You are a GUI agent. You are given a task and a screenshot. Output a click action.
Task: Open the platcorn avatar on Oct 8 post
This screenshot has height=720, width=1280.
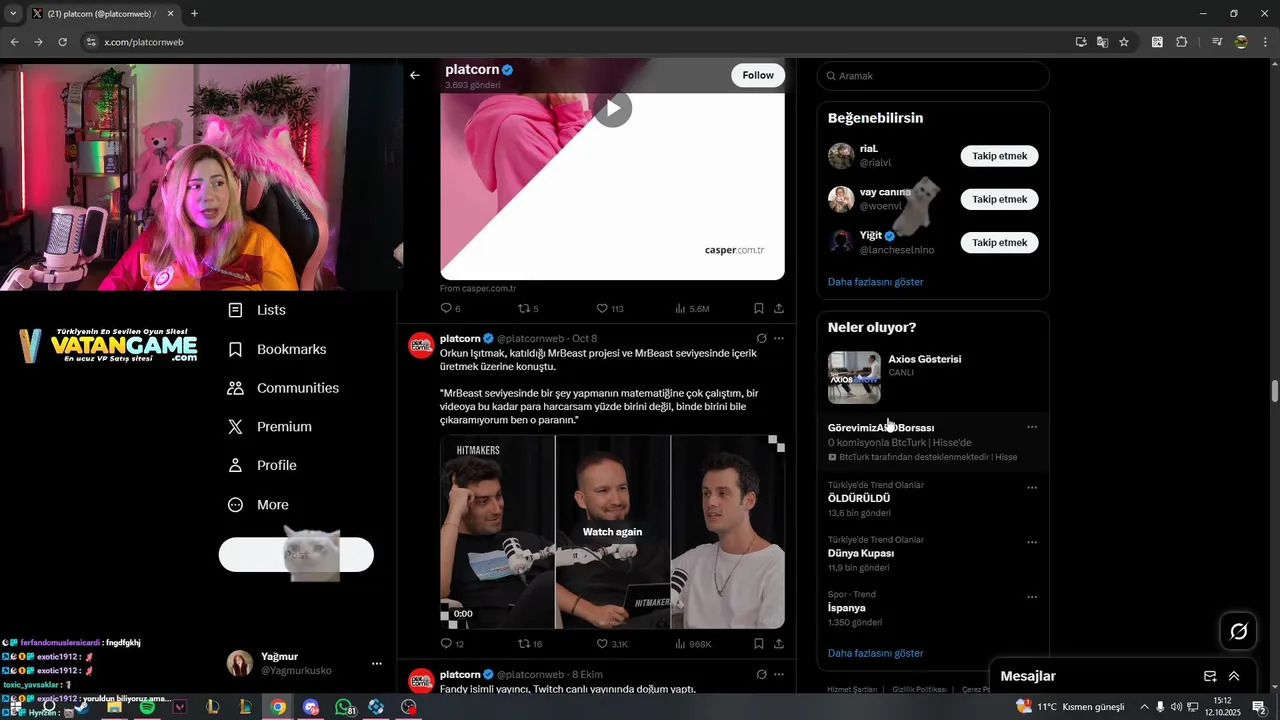421,346
